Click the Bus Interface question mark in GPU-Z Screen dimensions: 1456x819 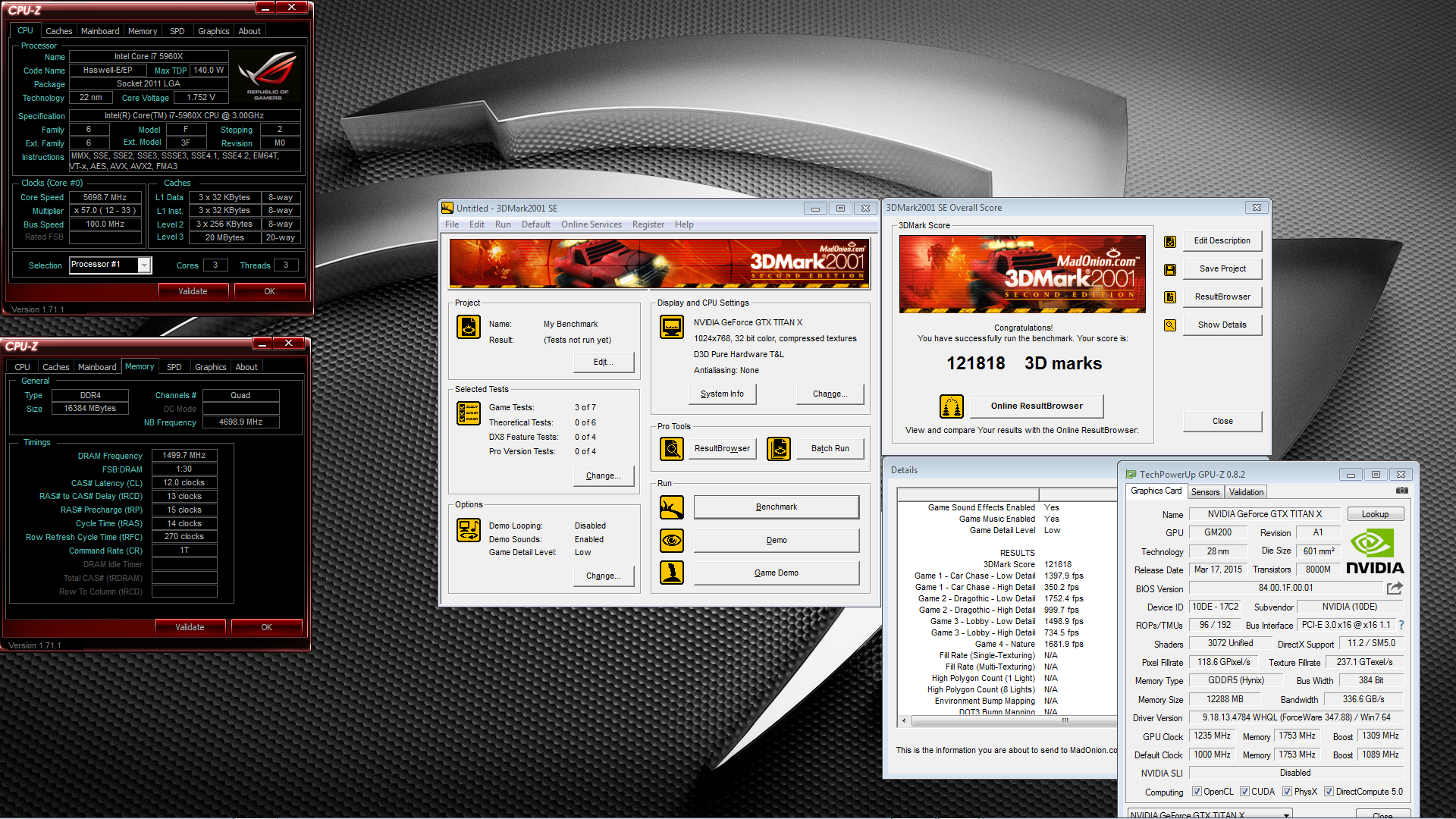coord(1401,625)
